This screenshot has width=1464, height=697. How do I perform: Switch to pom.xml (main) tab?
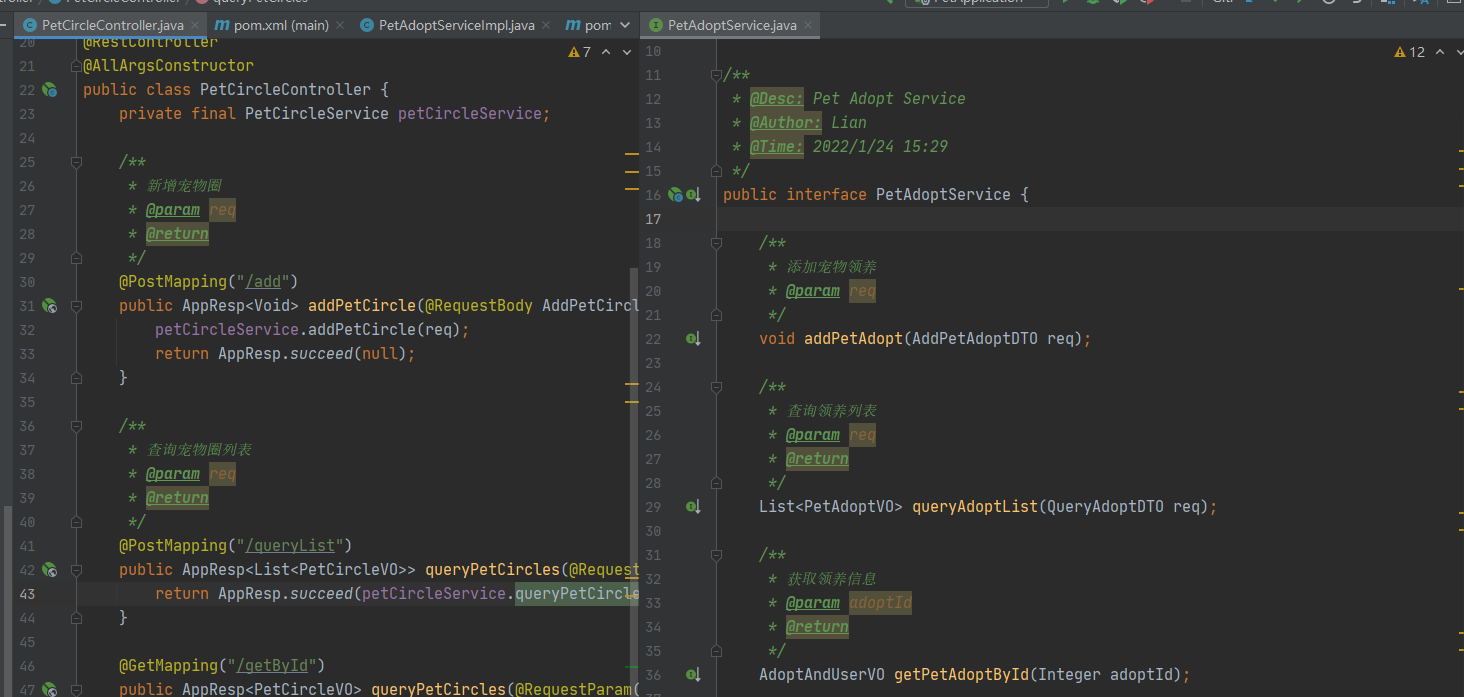(281, 25)
